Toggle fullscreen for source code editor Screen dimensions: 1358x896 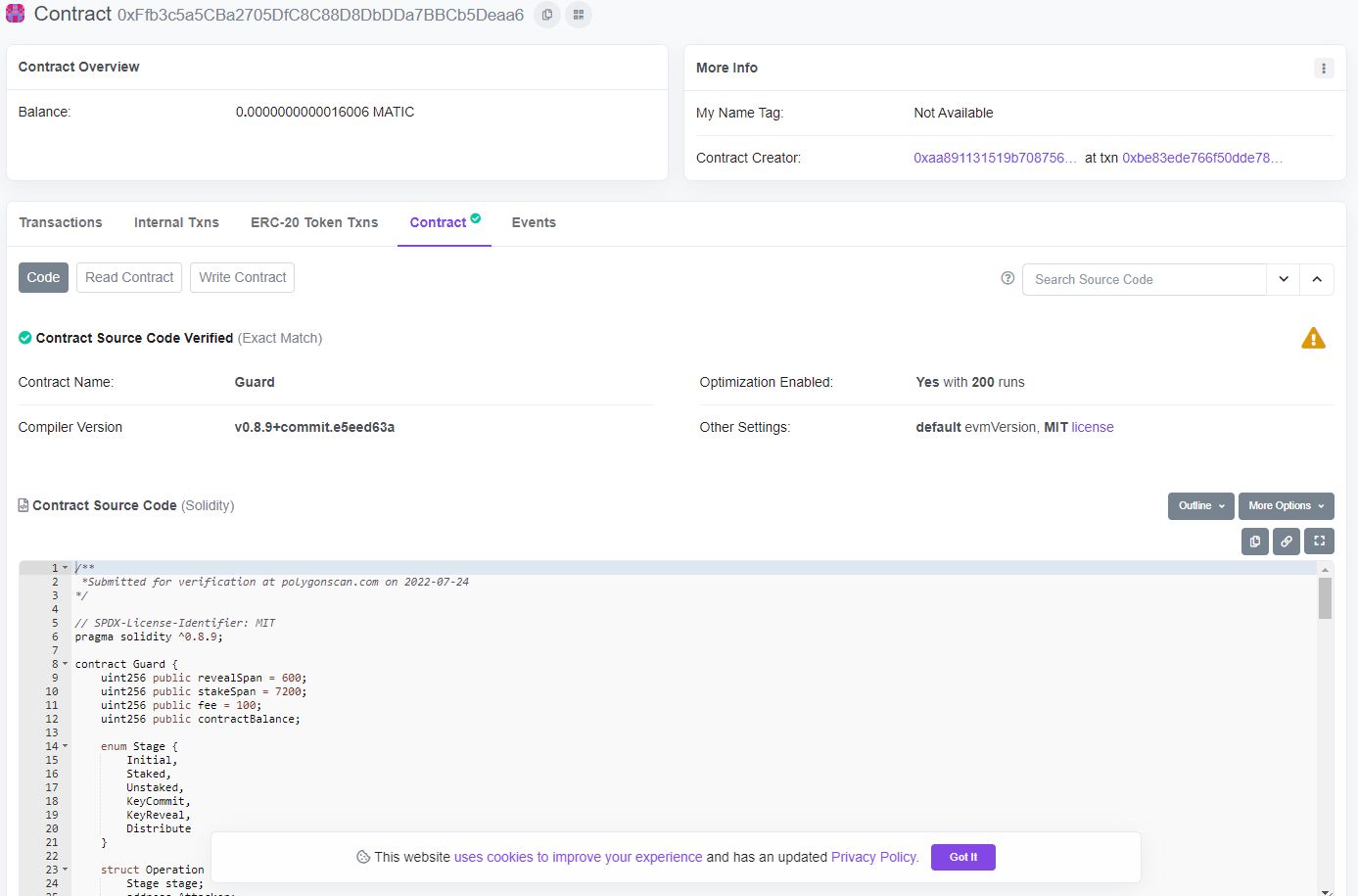[x=1319, y=541]
